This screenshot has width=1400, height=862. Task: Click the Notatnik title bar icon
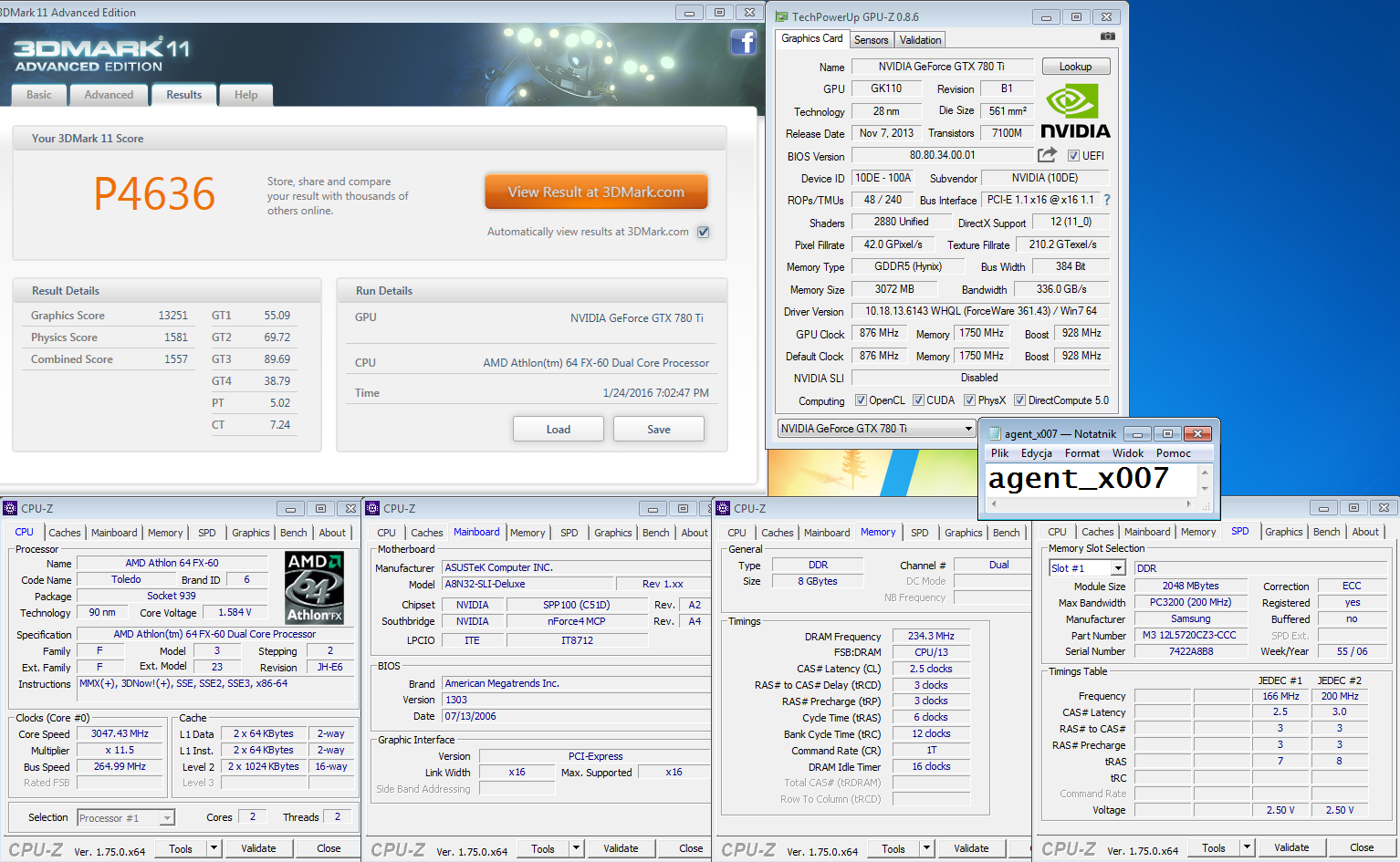(994, 434)
